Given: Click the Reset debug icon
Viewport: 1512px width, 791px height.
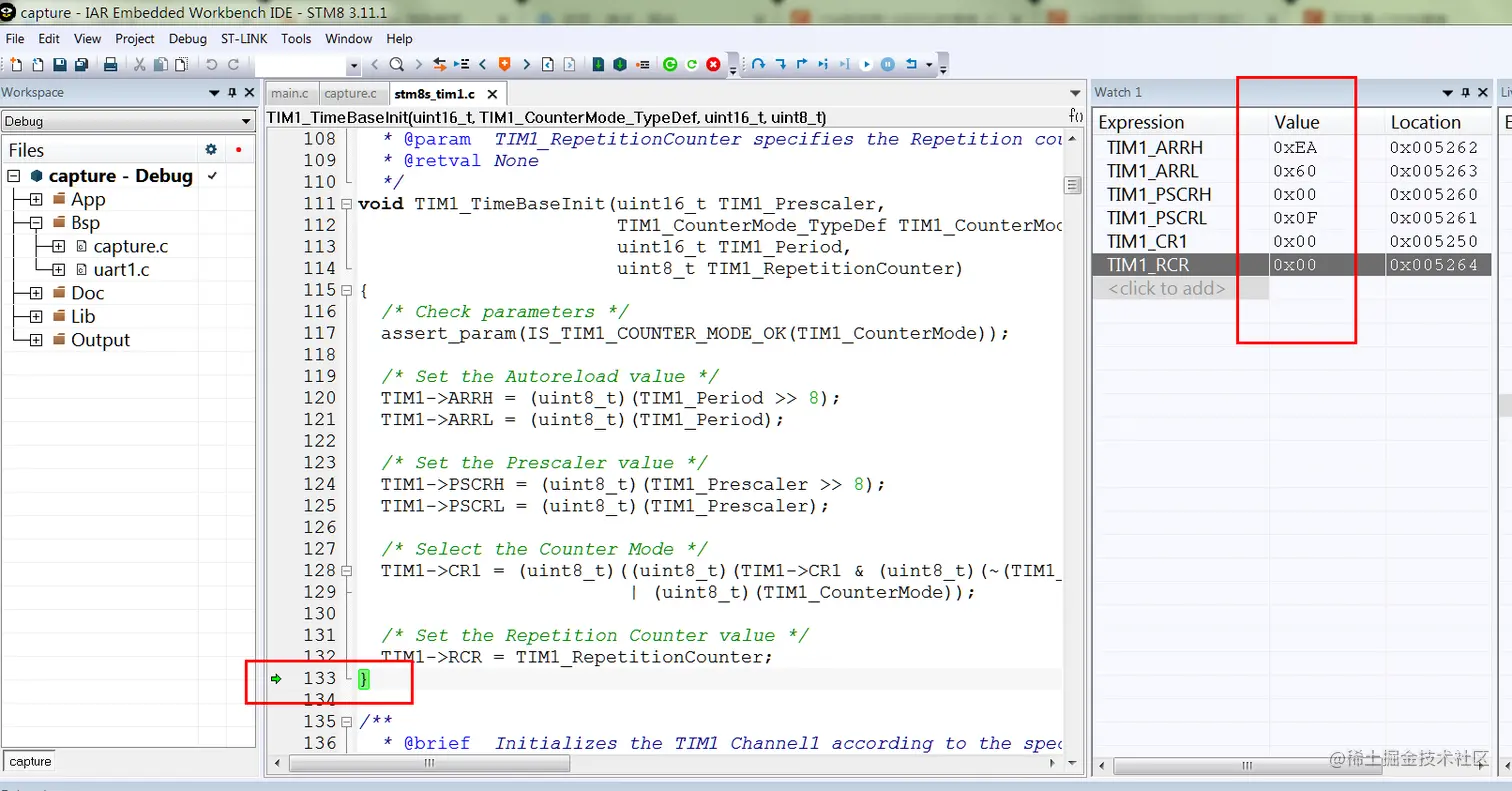Looking at the screenshot, I should coord(910,64).
